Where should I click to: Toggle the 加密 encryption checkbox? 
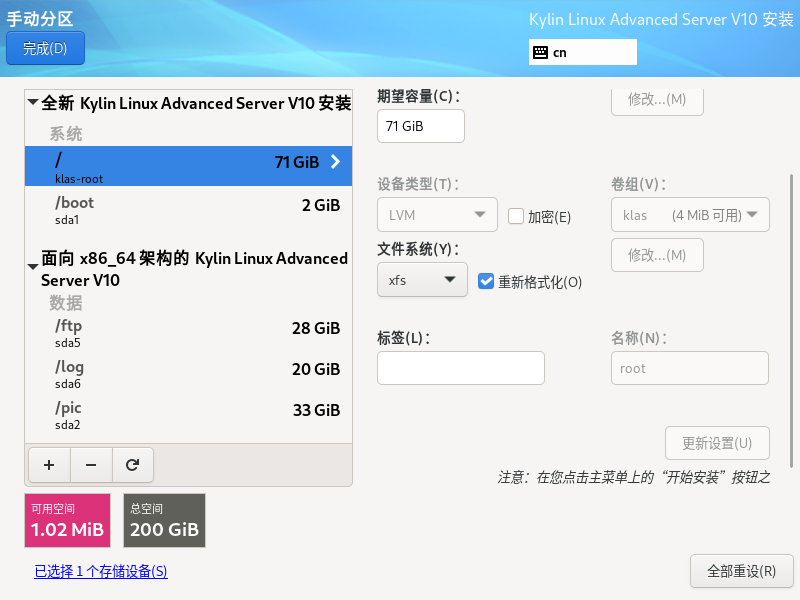(516, 216)
